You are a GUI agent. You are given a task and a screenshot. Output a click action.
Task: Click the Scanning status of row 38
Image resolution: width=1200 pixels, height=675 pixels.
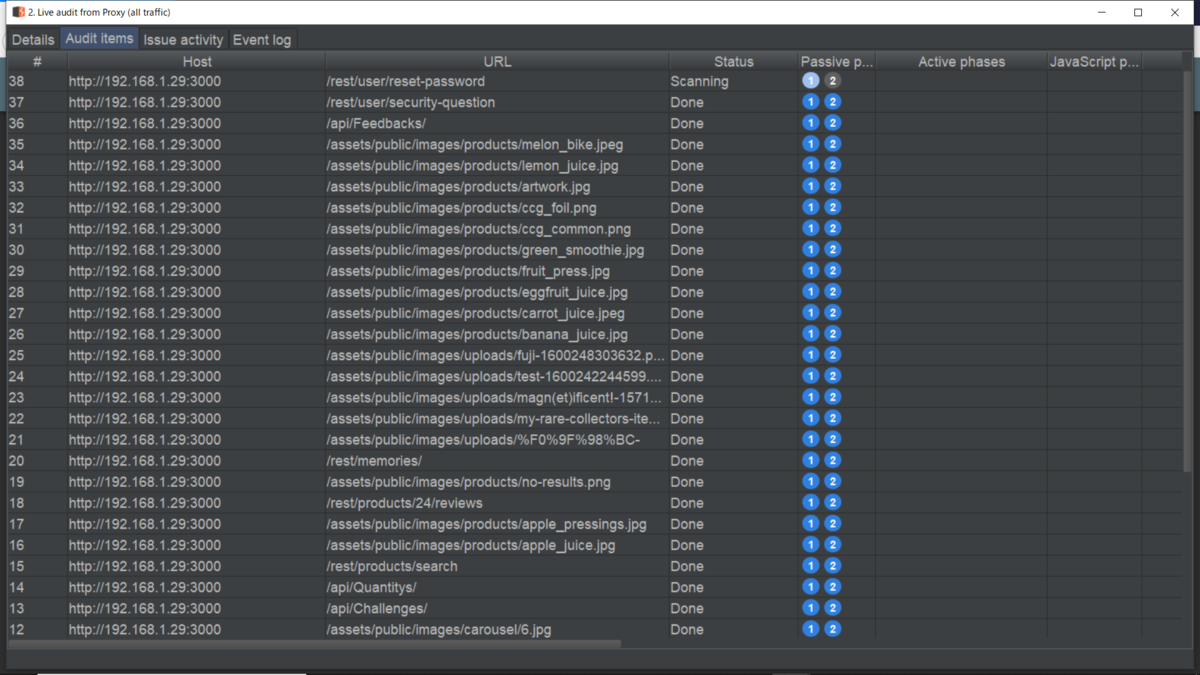[x=733, y=81]
